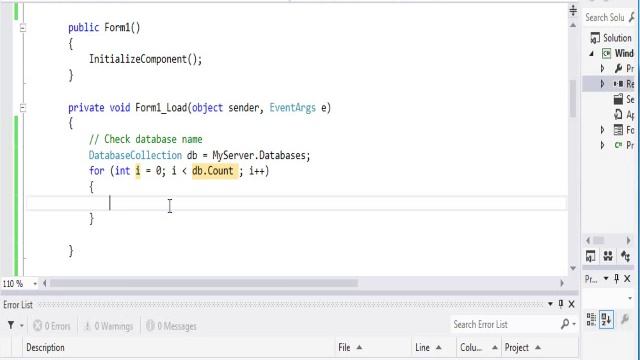This screenshot has height=360, width=640.
Task: Open the Error List filter dropdown
Action: (x=21, y=326)
